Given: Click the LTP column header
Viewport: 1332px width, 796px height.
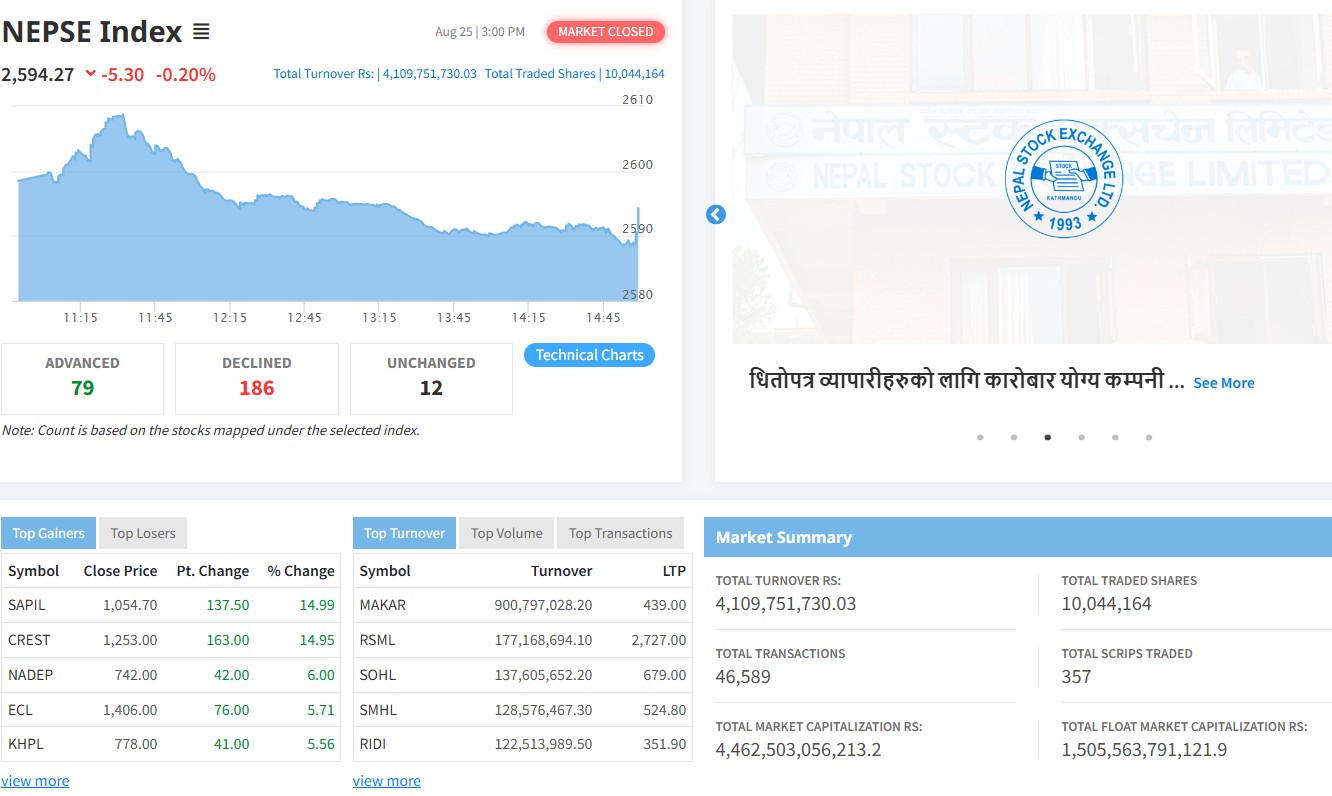Looking at the screenshot, I should point(675,571).
